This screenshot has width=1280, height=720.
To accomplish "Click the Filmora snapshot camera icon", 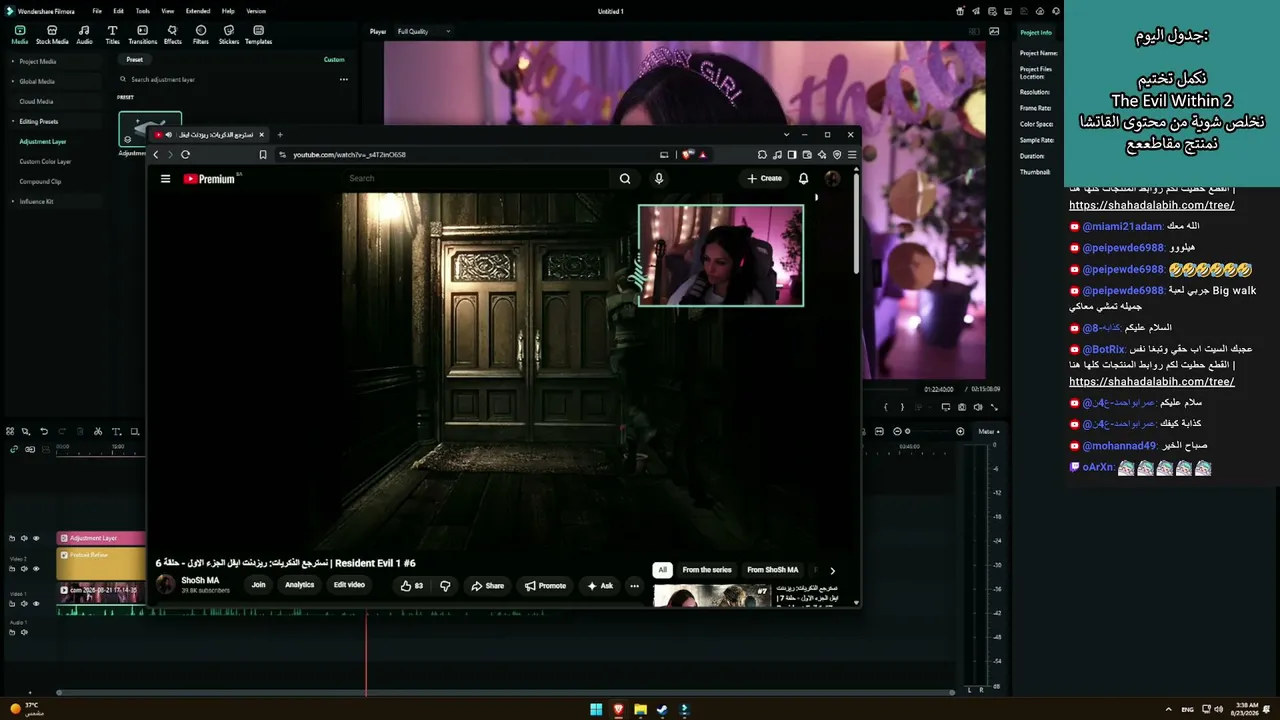I will (962, 407).
